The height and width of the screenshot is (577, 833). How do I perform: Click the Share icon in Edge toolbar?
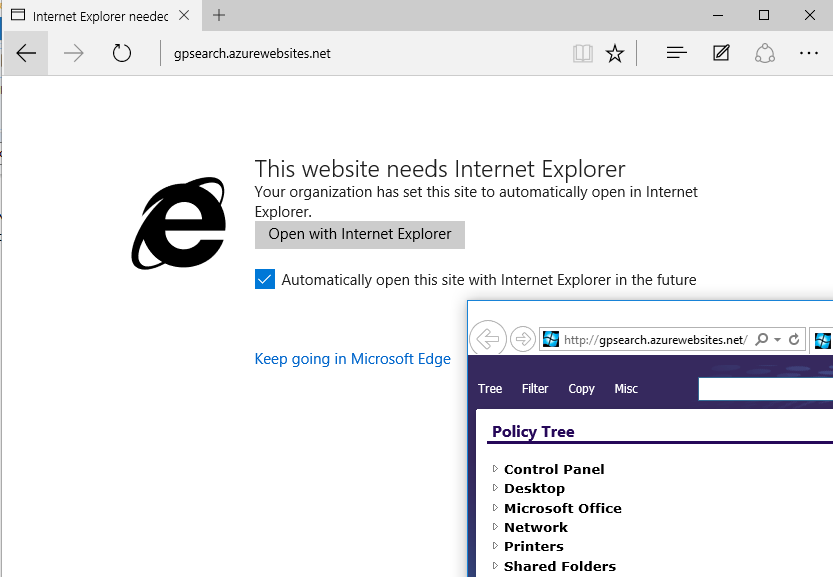[x=765, y=54]
